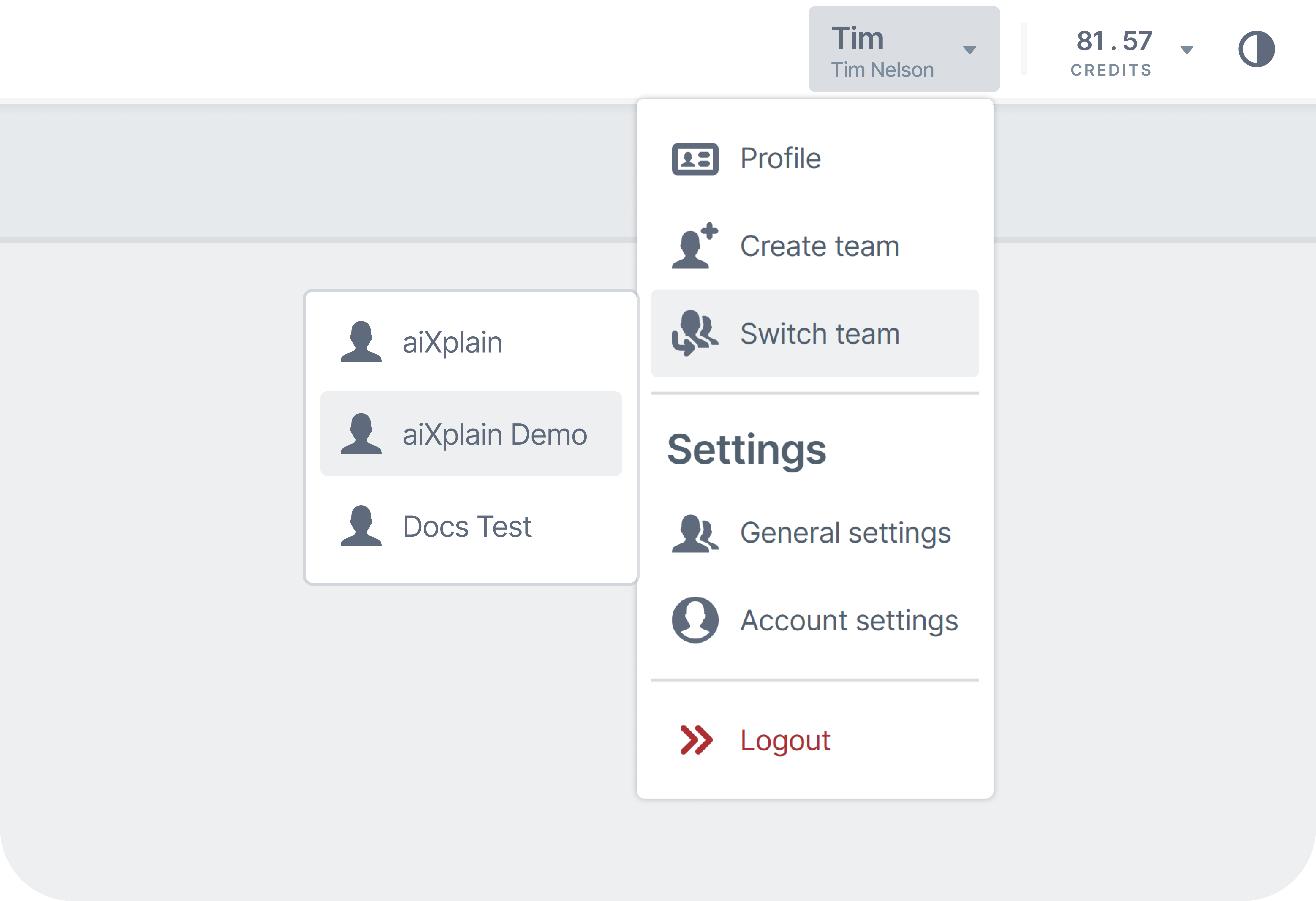Switch to the Docs Test team
Image resolution: width=1316 pixels, height=901 pixels.
click(471, 526)
